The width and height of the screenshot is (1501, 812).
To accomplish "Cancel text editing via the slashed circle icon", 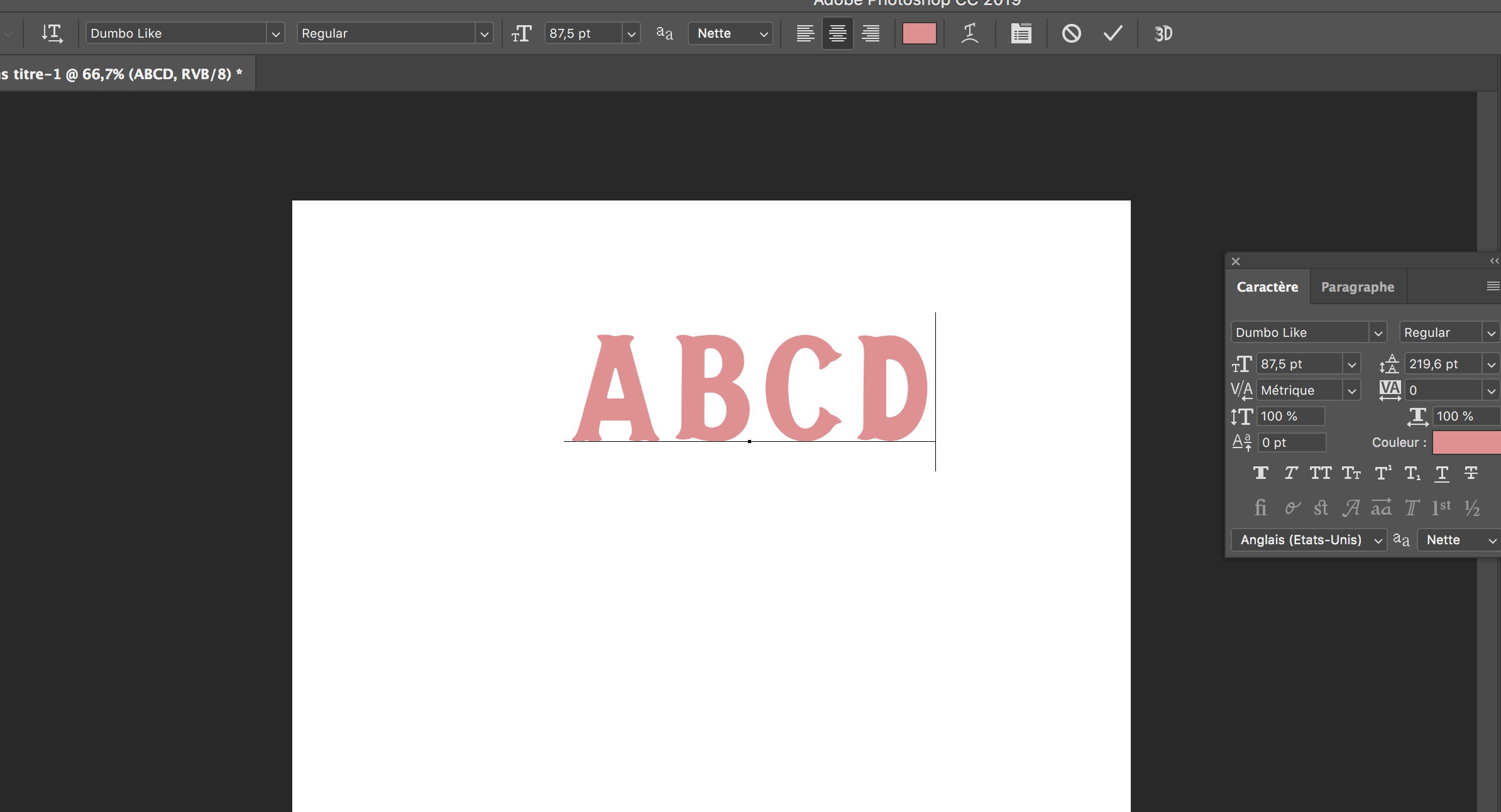I will pyautogui.click(x=1072, y=33).
